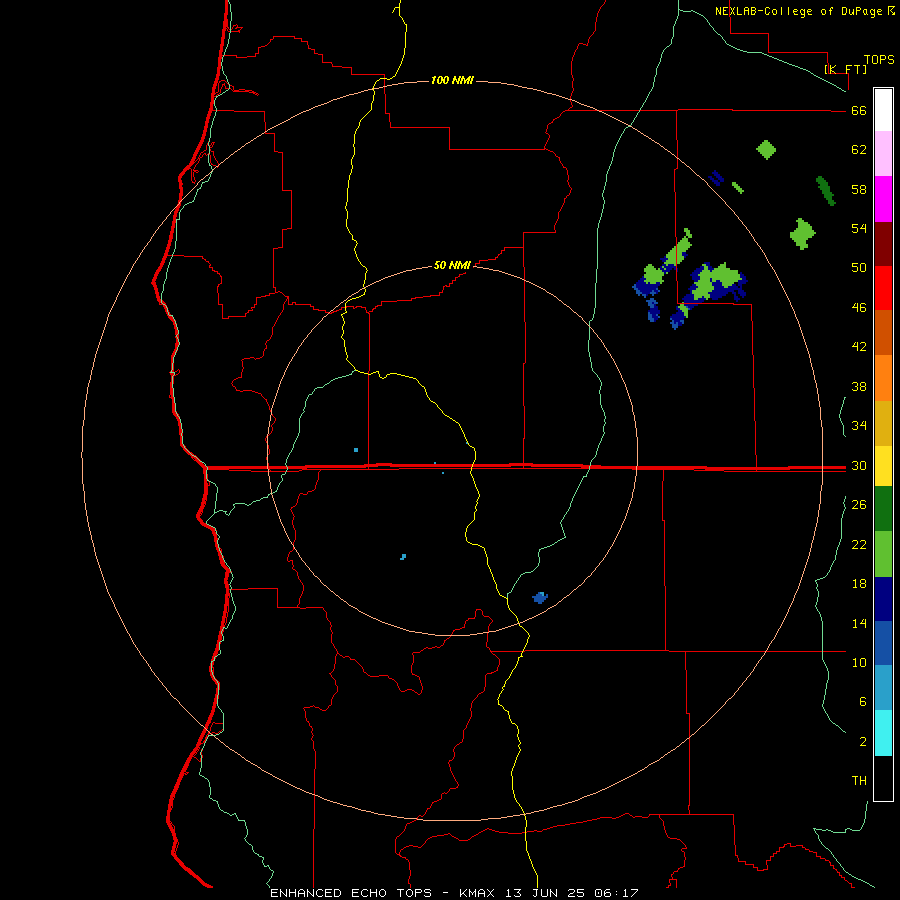
Task: Click the "50 NMI" range ring label
Action: tap(452, 265)
